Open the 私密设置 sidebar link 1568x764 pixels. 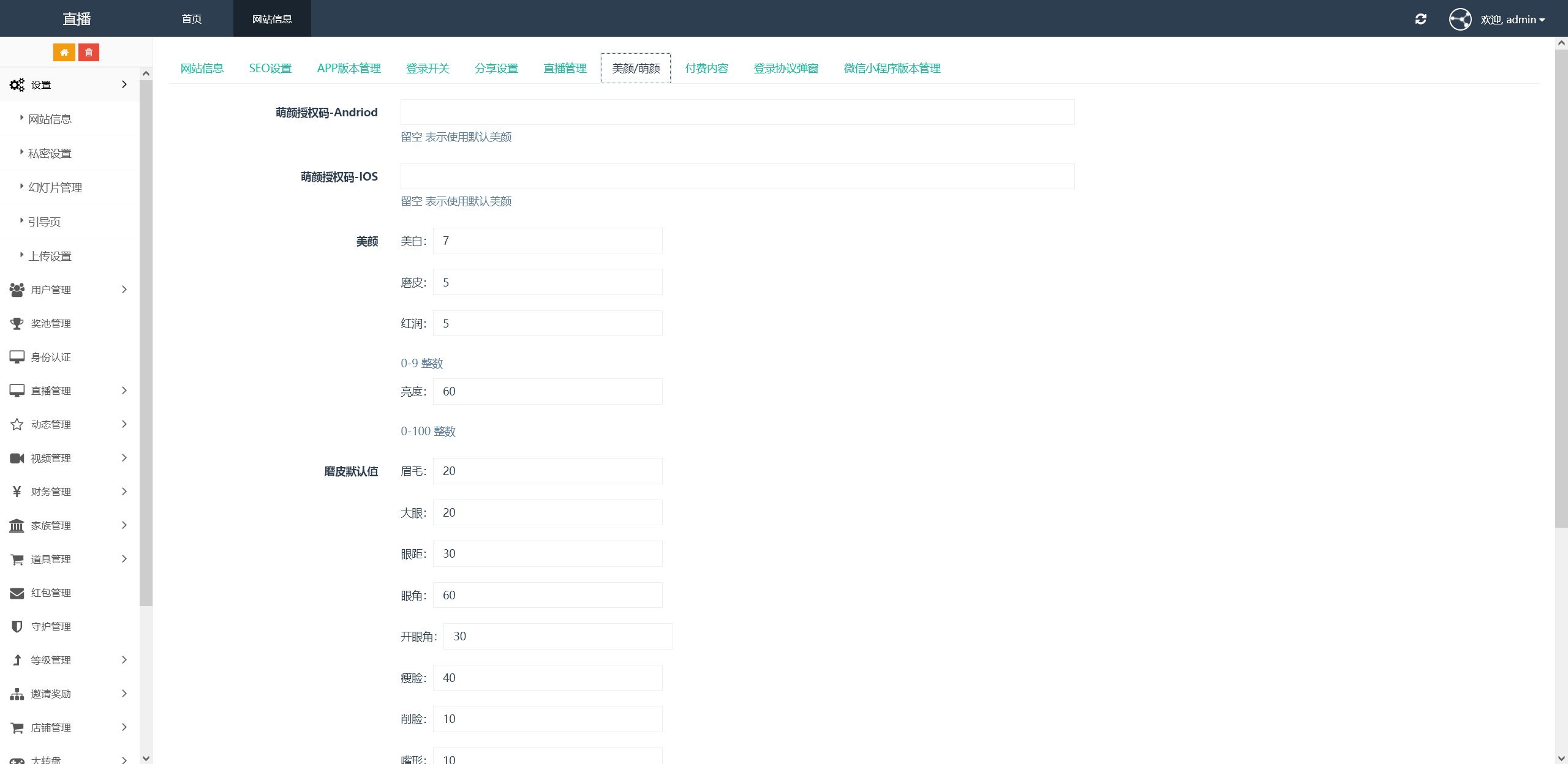pyautogui.click(x=50, y=154)
